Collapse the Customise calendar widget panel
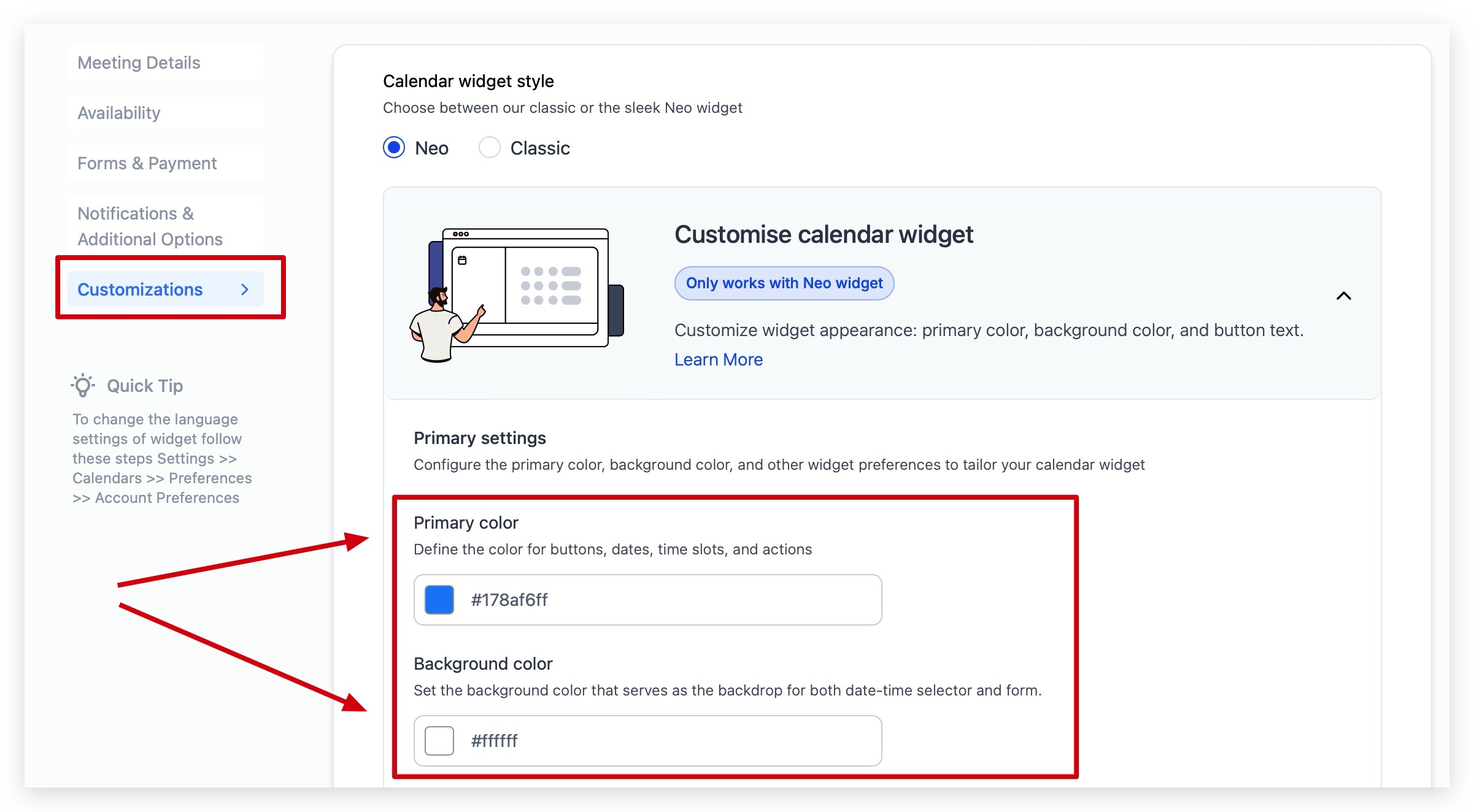Image resolution: width=1474 pixels, height=812 pixels. [x=1343, y=296]
